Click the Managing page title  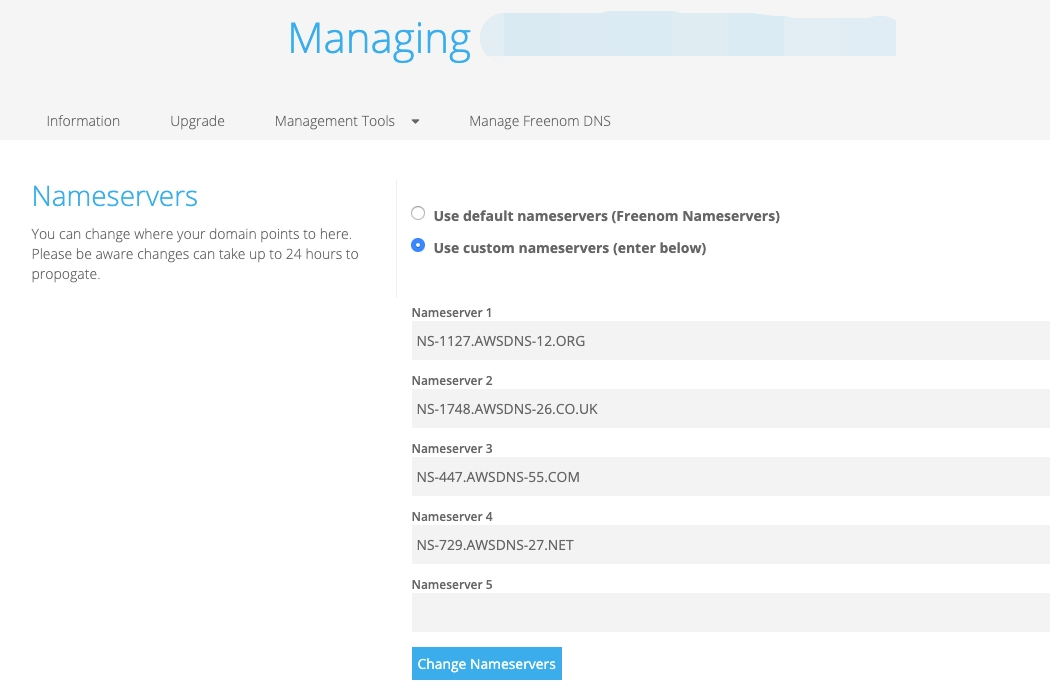tap(379, 39)
